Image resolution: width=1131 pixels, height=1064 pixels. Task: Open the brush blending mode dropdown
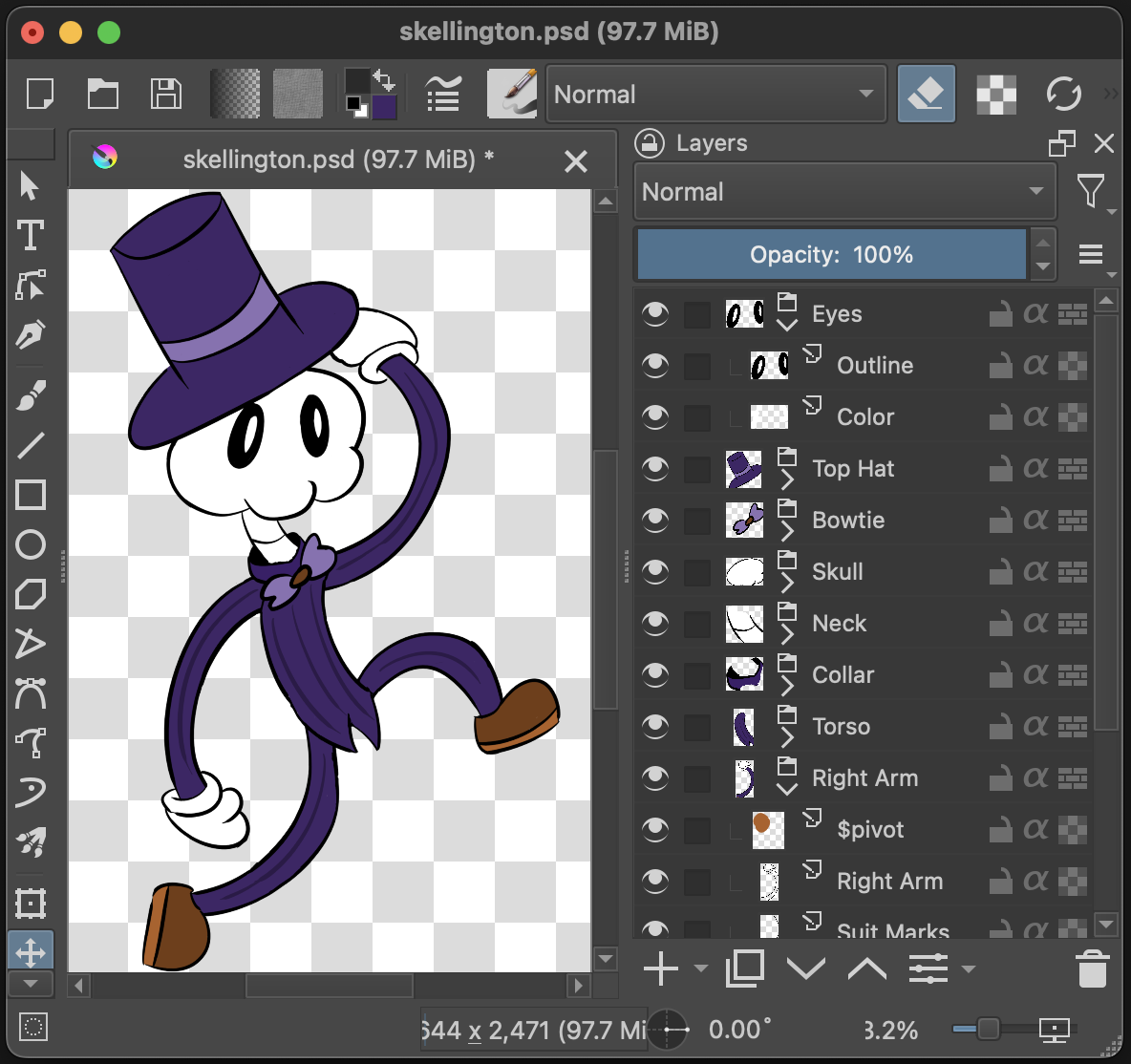point(715,94)
